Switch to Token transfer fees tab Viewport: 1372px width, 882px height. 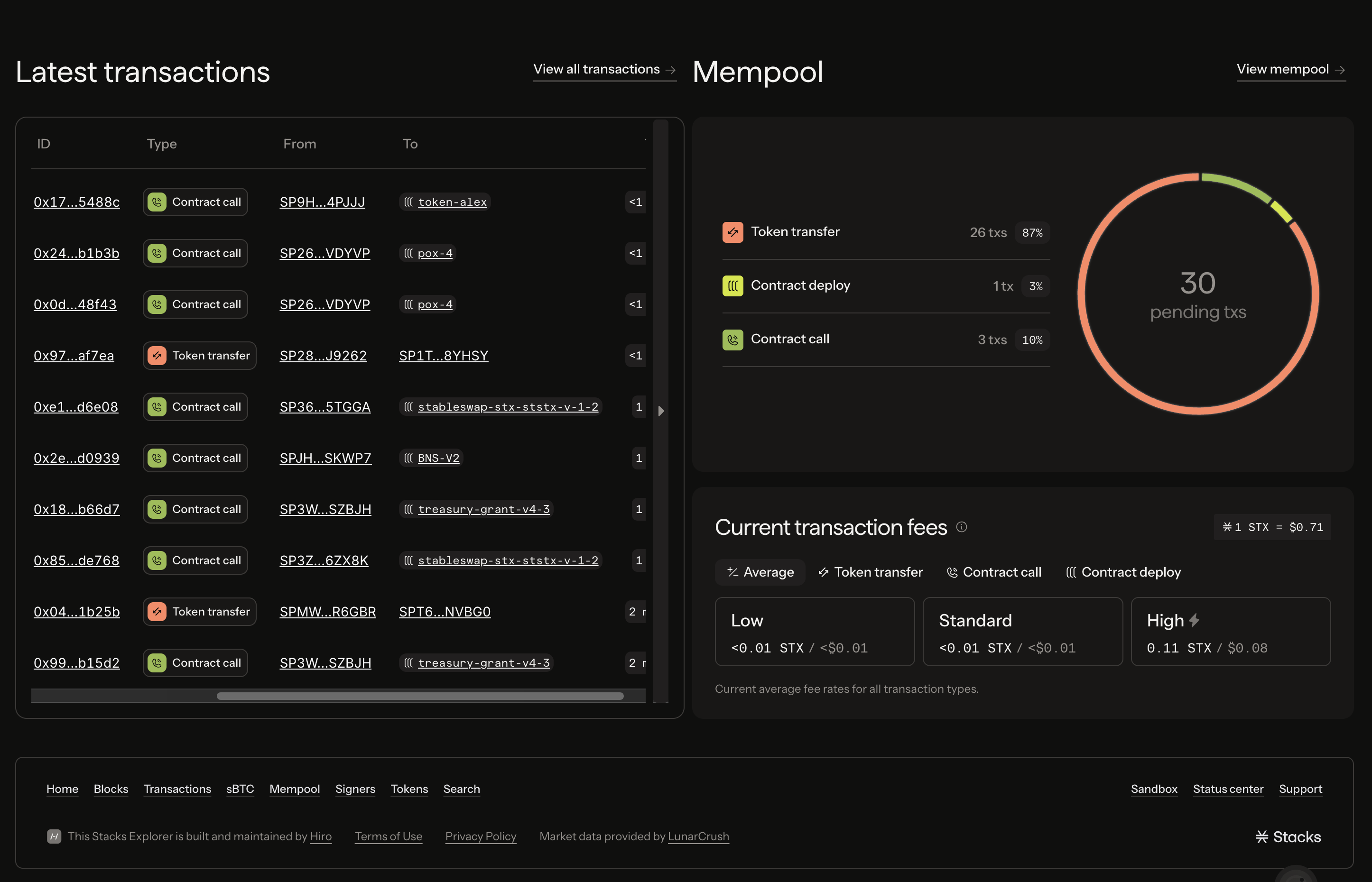tap(870, 572)
